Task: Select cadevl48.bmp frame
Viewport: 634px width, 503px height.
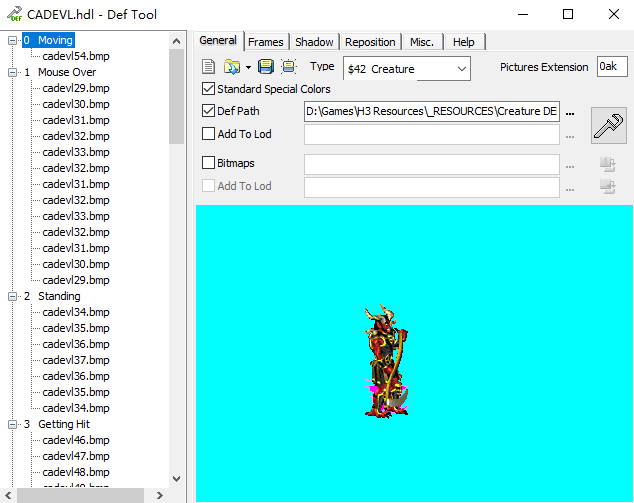Action: pos(76,472)
